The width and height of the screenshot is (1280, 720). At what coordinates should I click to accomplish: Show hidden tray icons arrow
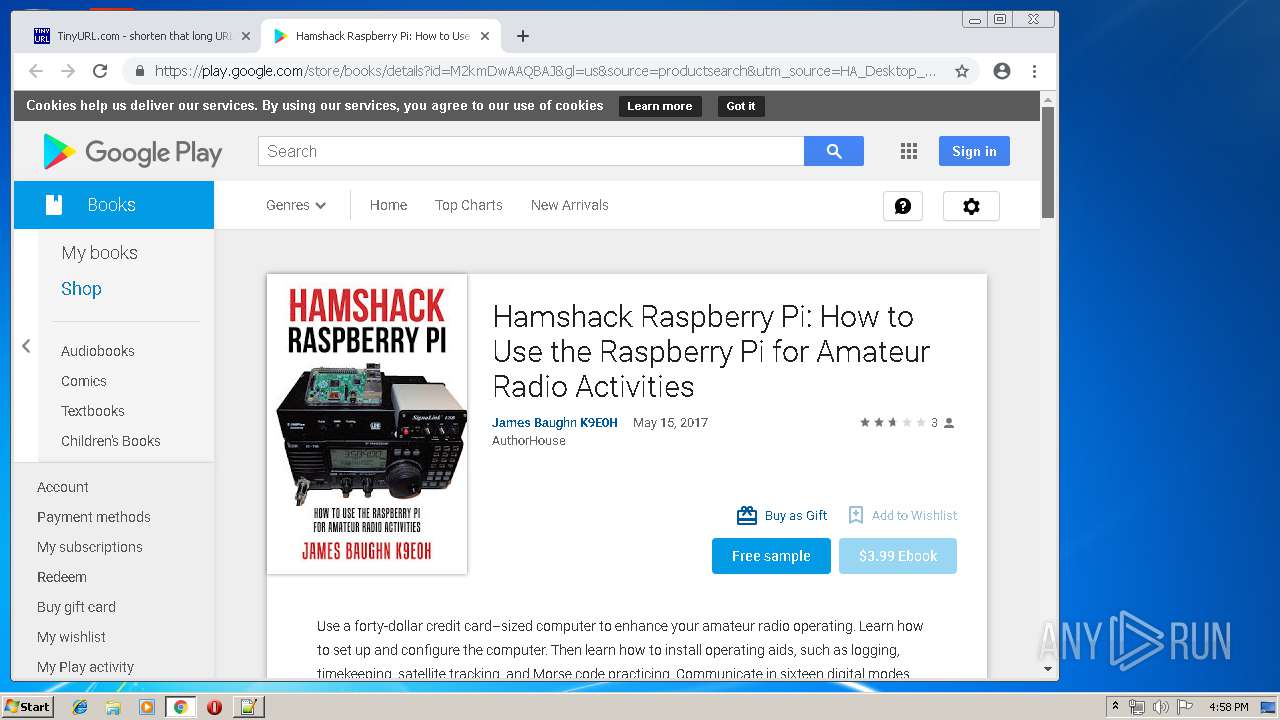(1115, 707)
